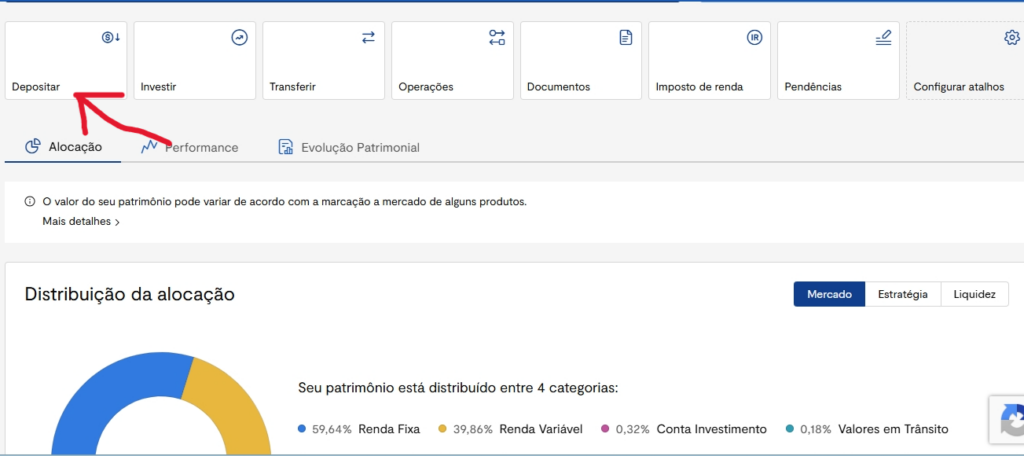Select the Liquidez distribution view
The height and width of the screenshot is (456, 1024).
tap(974, 294)
